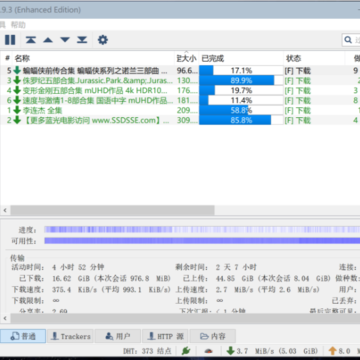Select torrent row 李连杰 全集
The image size is (360, 360).
tap(180, 110)
